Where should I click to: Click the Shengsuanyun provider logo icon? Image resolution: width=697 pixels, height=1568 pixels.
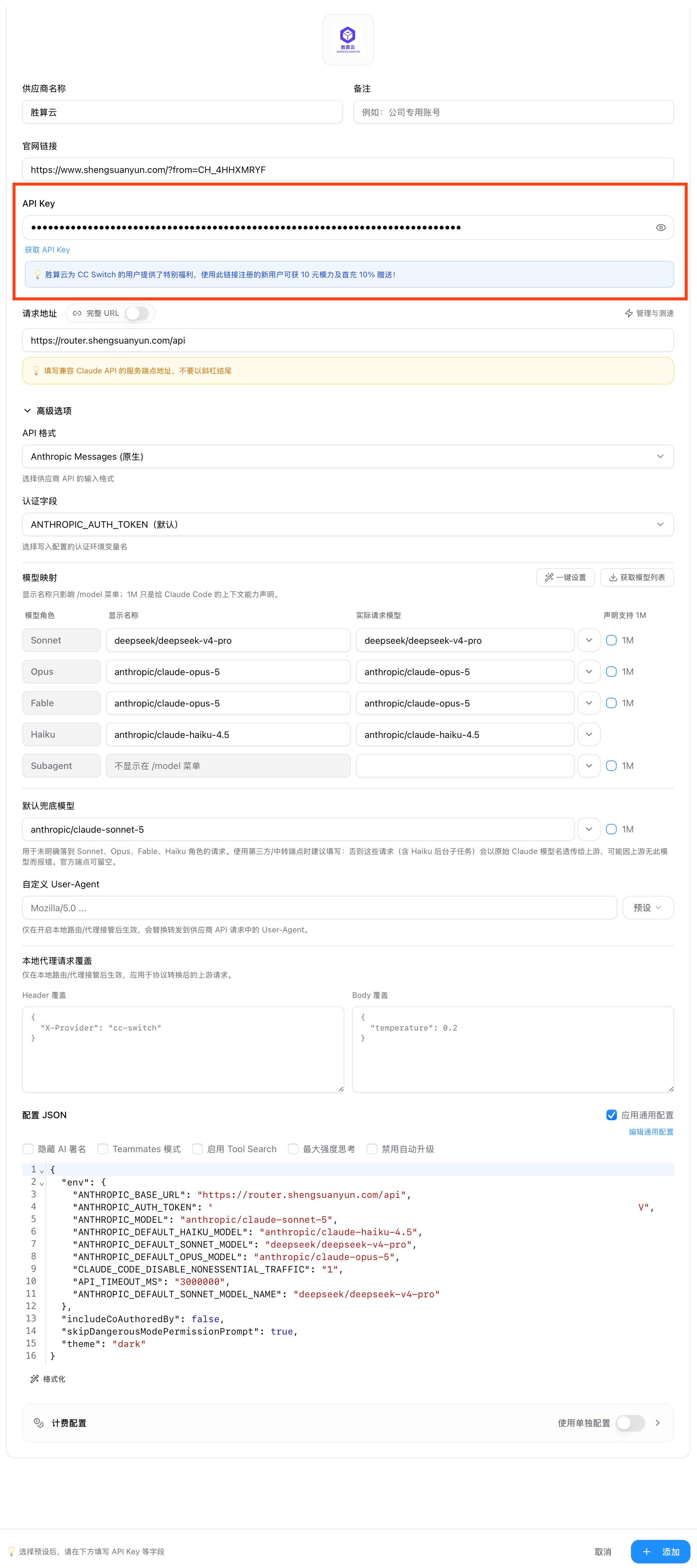pos(348,40)
